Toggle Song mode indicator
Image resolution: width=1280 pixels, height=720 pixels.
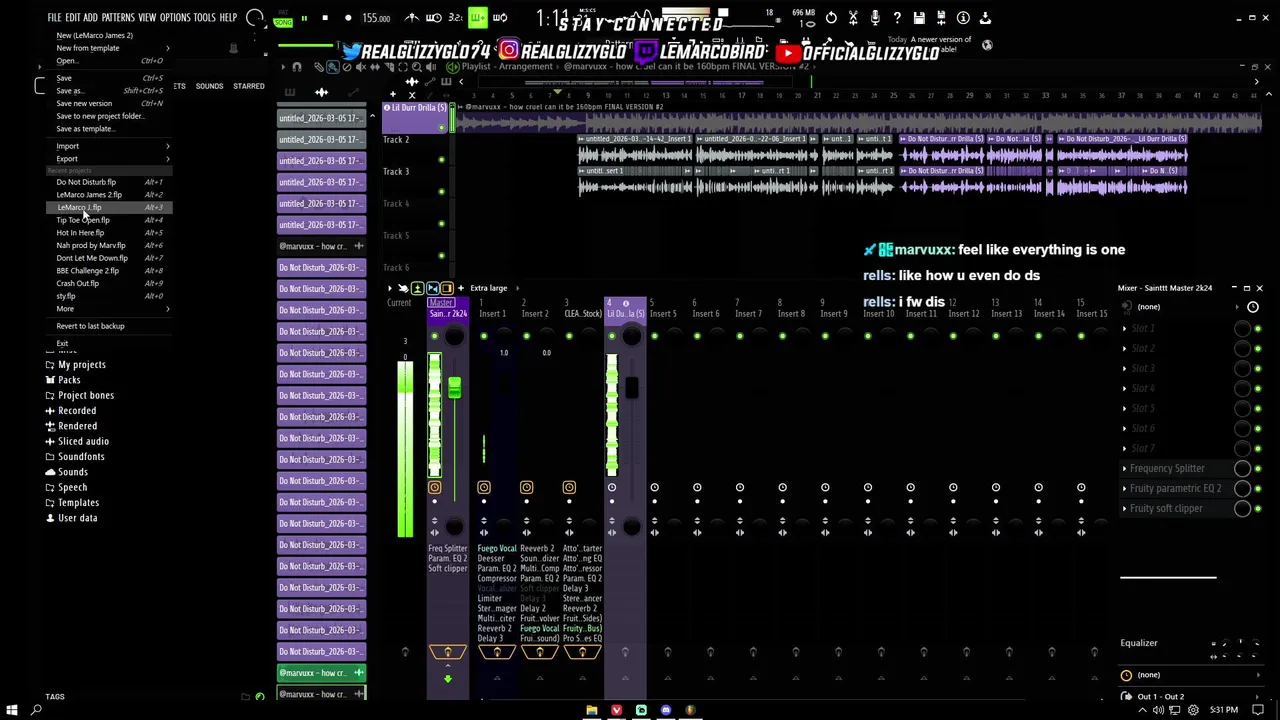coord(284,21)
